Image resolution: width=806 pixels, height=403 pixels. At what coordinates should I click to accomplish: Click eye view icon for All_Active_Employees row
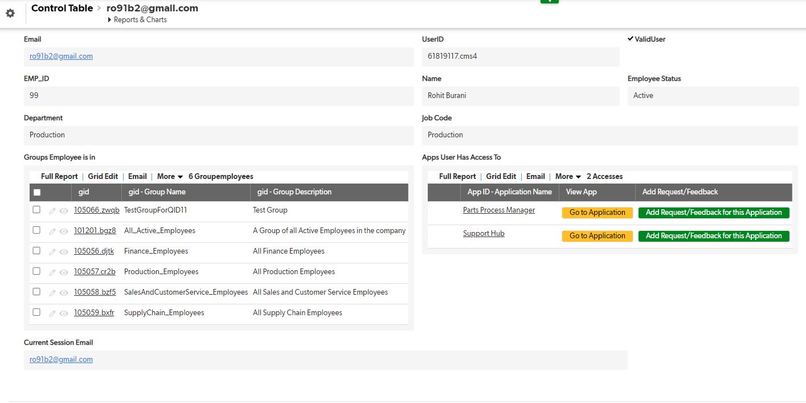[64, 231]
